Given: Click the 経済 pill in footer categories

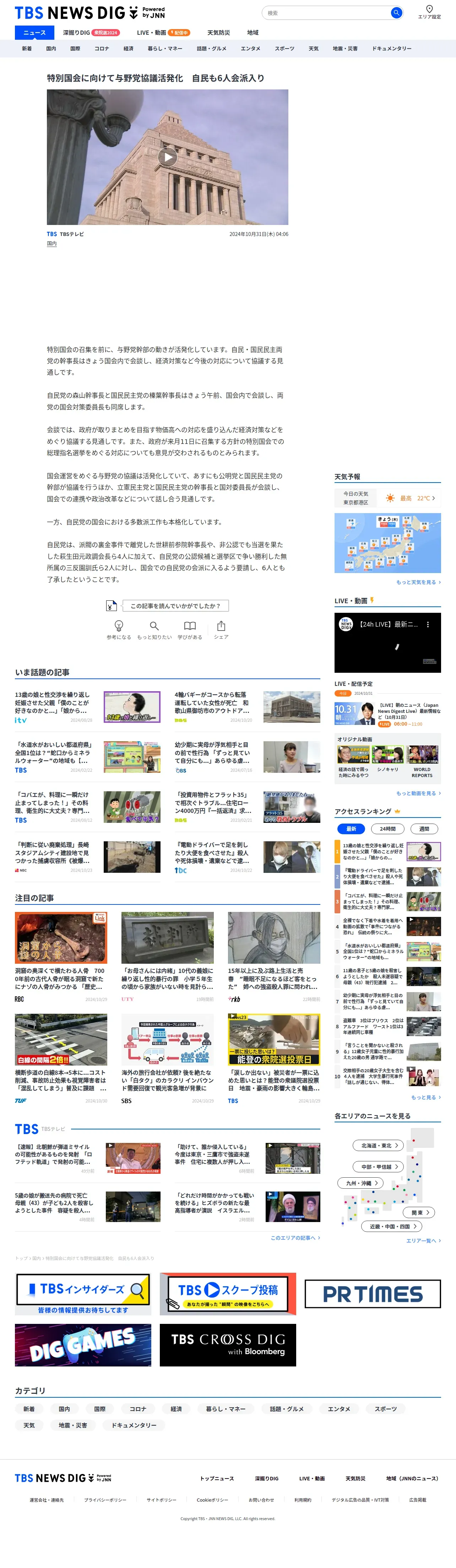Looking at the screenshot, I should (176, 1409).
